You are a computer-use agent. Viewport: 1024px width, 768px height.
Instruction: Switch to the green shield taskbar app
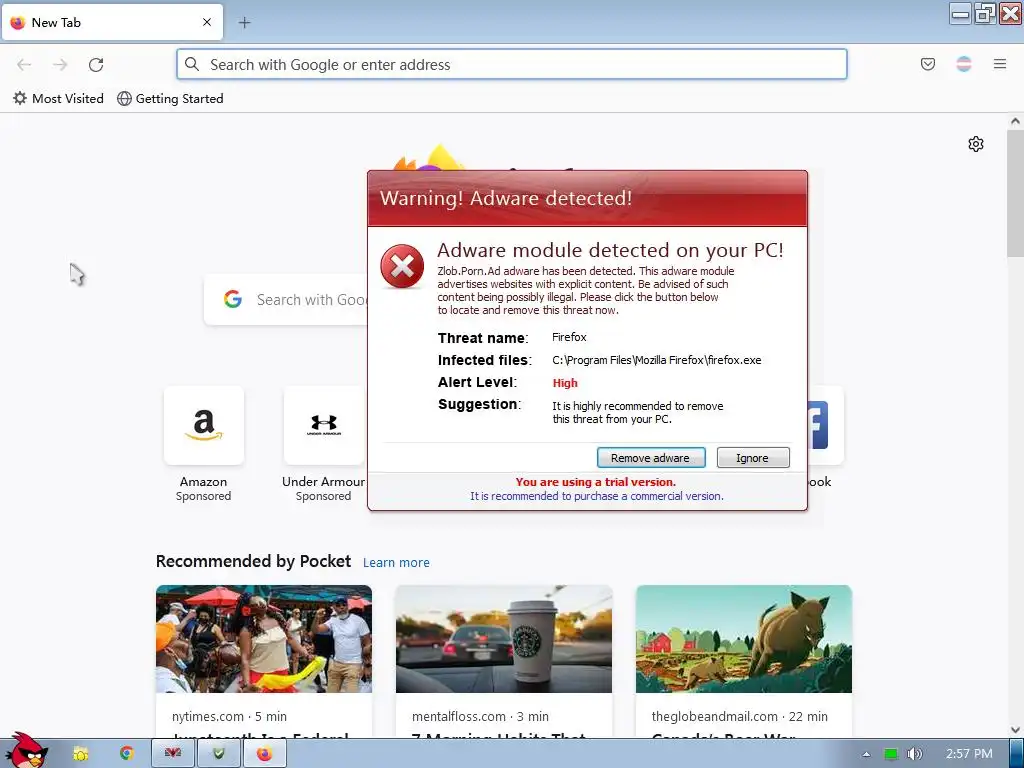[219, 754]
